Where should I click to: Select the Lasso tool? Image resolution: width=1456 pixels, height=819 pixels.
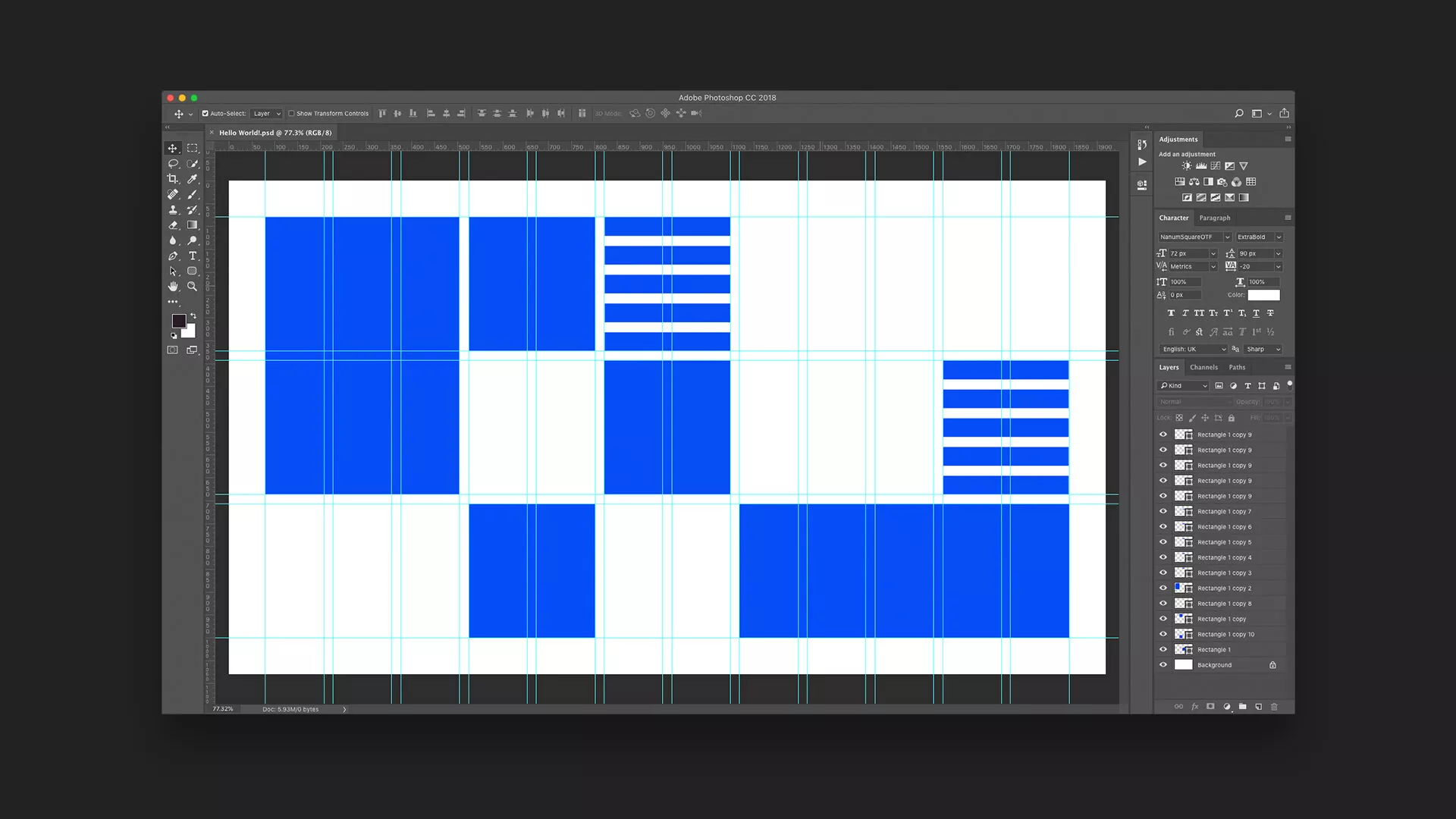point(173,164)
